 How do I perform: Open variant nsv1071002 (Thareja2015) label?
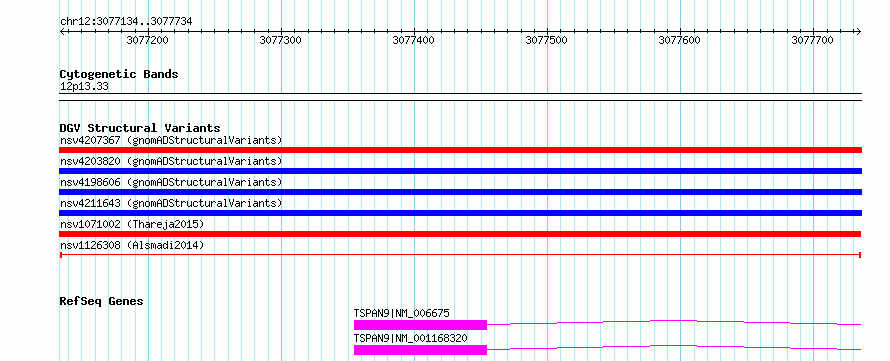tap(132, 224)
